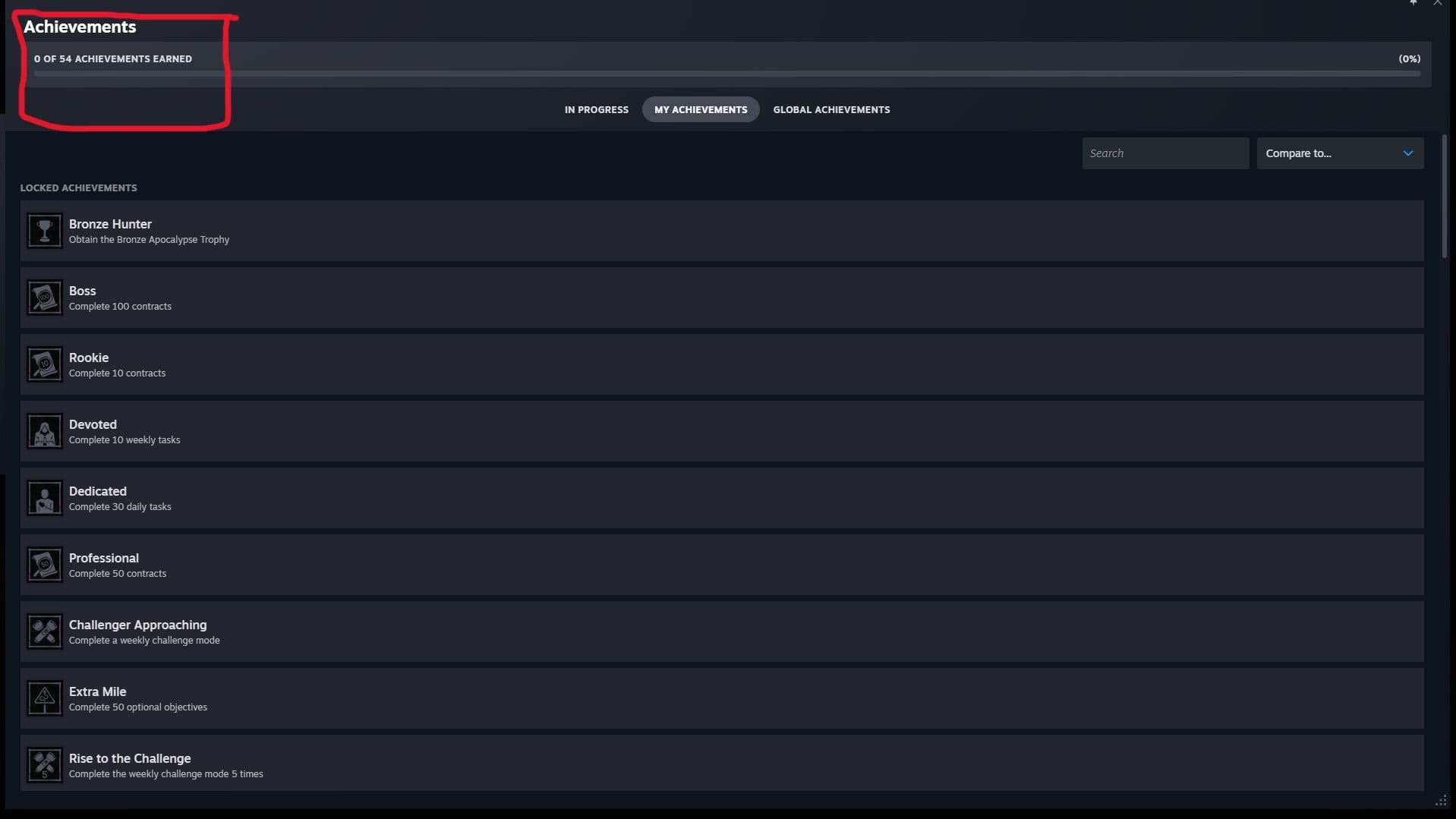Select the Bronze Hunter trophy icon
The width and height of the screenshot is (1456, 819).
pos(45,231)
